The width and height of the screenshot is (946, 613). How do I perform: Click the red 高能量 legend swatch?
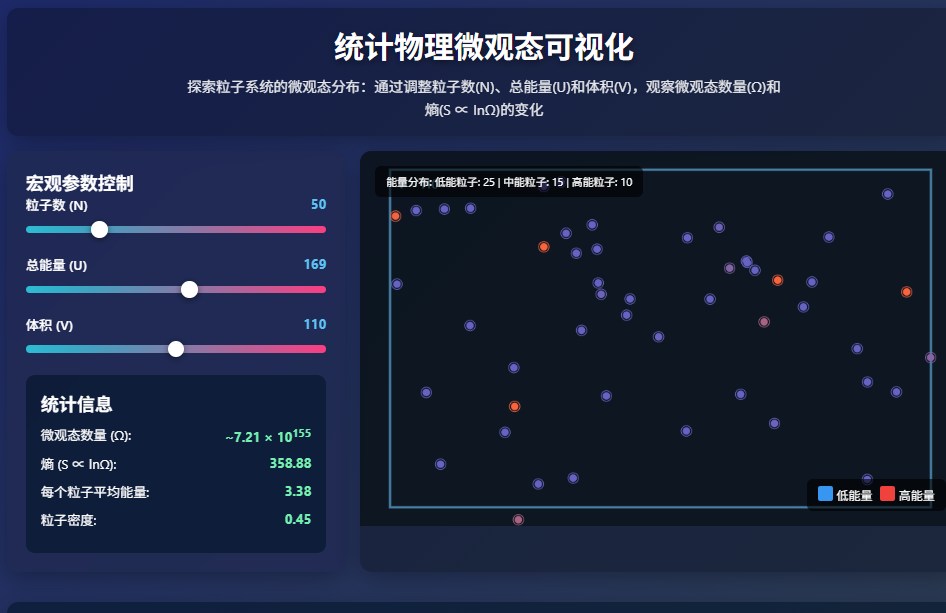point(887,494)
